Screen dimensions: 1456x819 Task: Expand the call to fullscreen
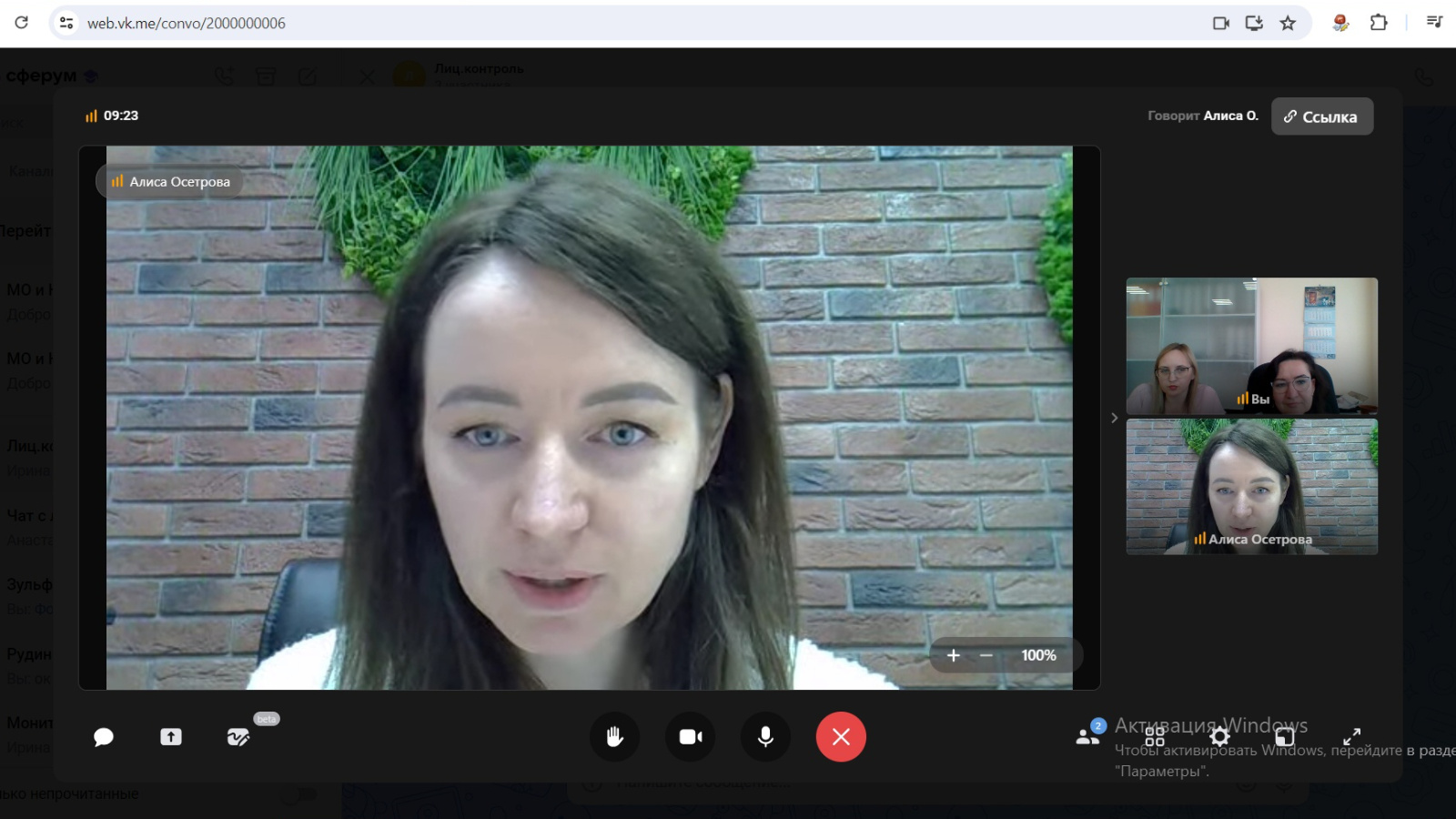1351,736
